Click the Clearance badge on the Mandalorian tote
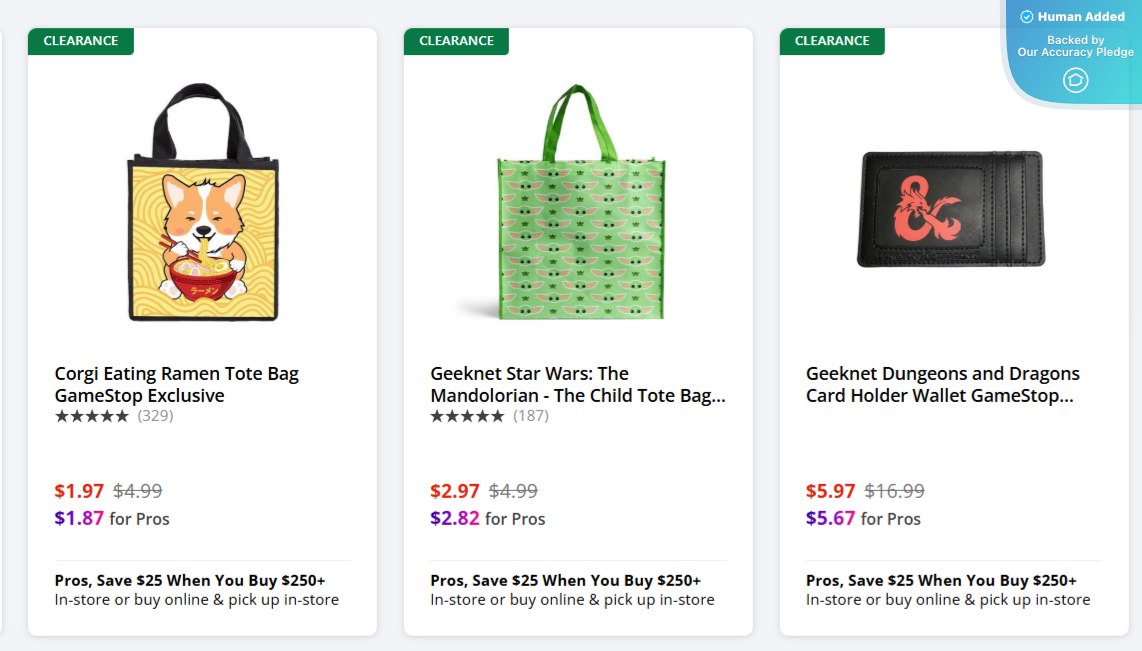Viewport: 1142px width, 651px height. (x=457, y=41)
